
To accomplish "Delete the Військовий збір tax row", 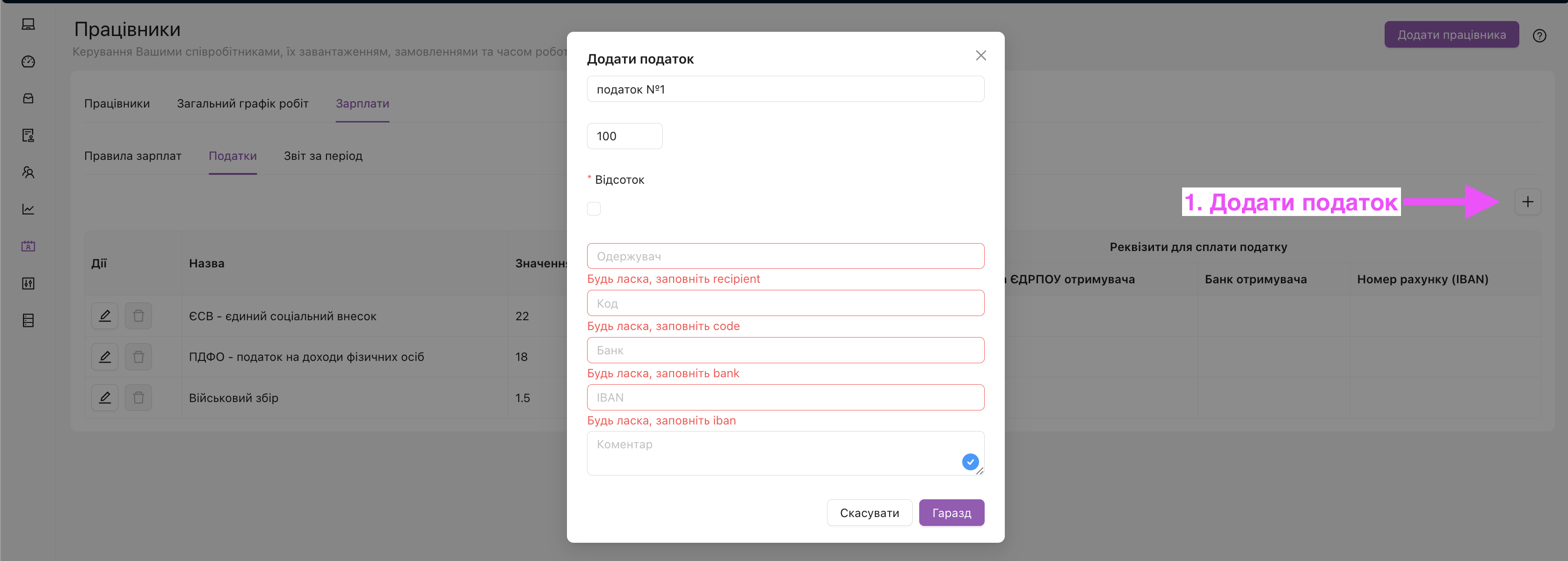I will tap(138, 398).
